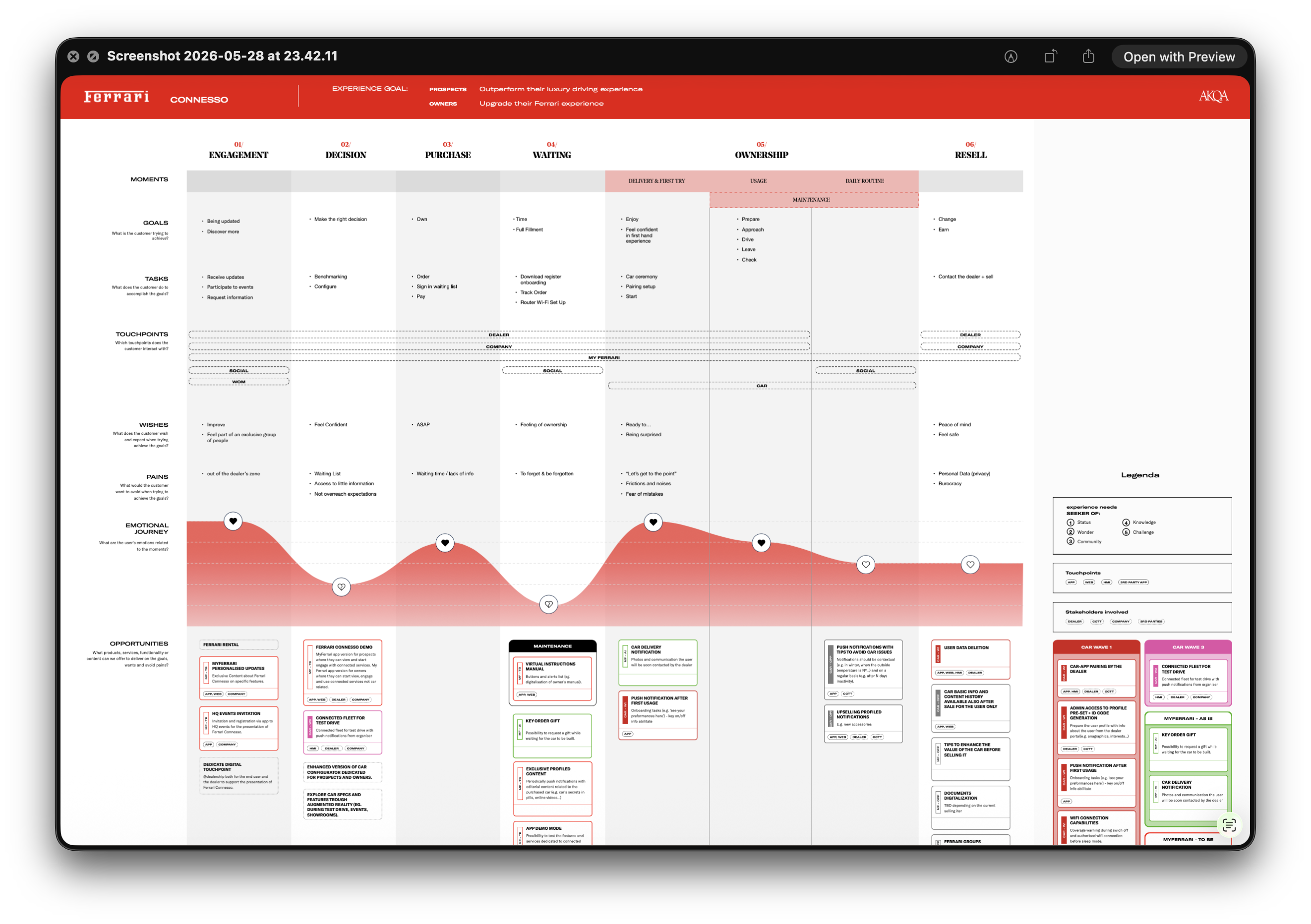Click the "Router Wi-Fi Set Up" task
This screenshot has height=924, width=1311.
pyautogui.click(x=542, y=302)
